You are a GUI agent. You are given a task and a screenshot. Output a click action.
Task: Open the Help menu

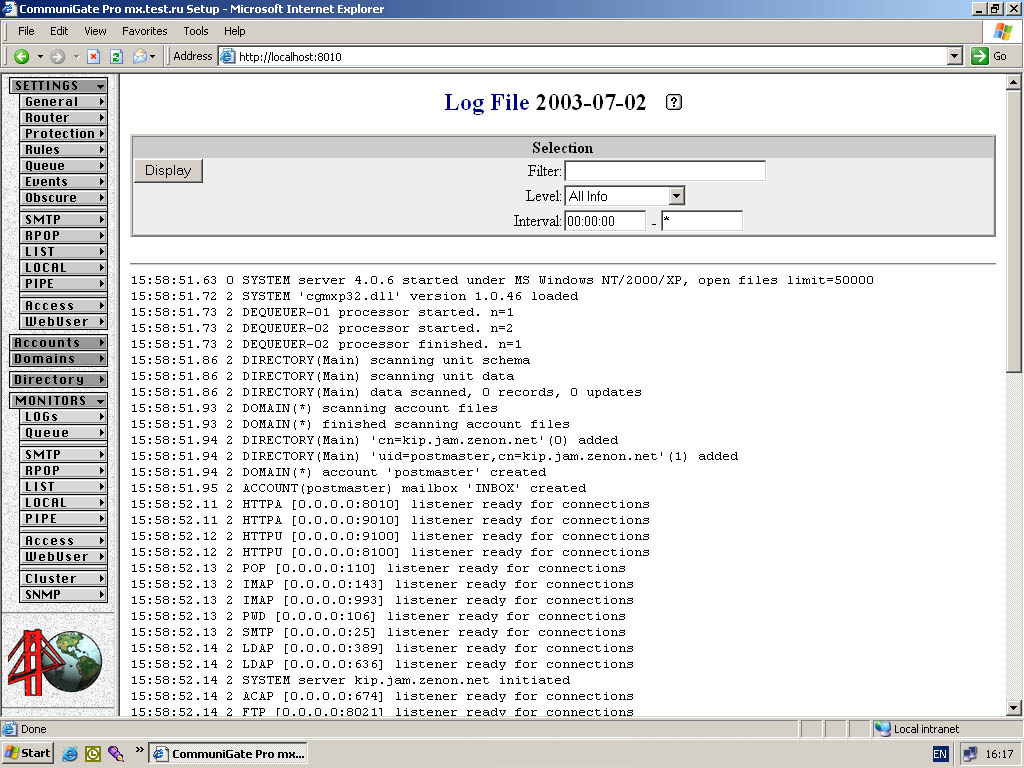click(x=234, y=31)
